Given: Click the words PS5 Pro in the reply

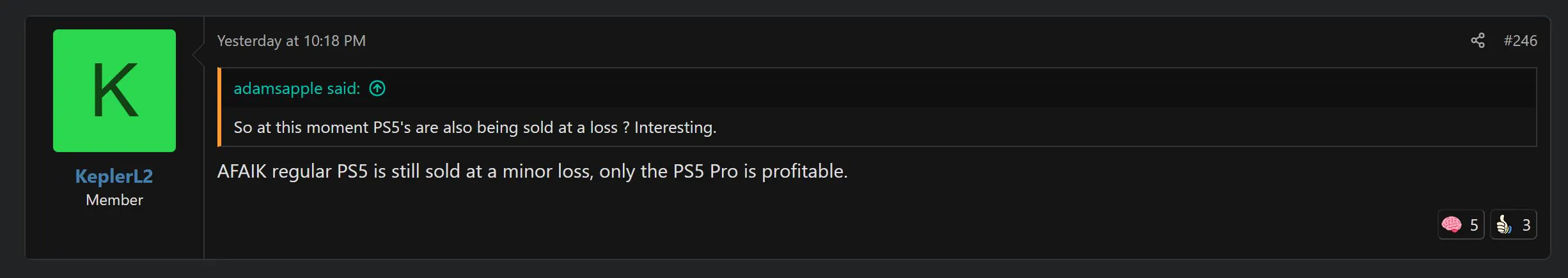Looking at the screenshot, I should pos(705,171).
